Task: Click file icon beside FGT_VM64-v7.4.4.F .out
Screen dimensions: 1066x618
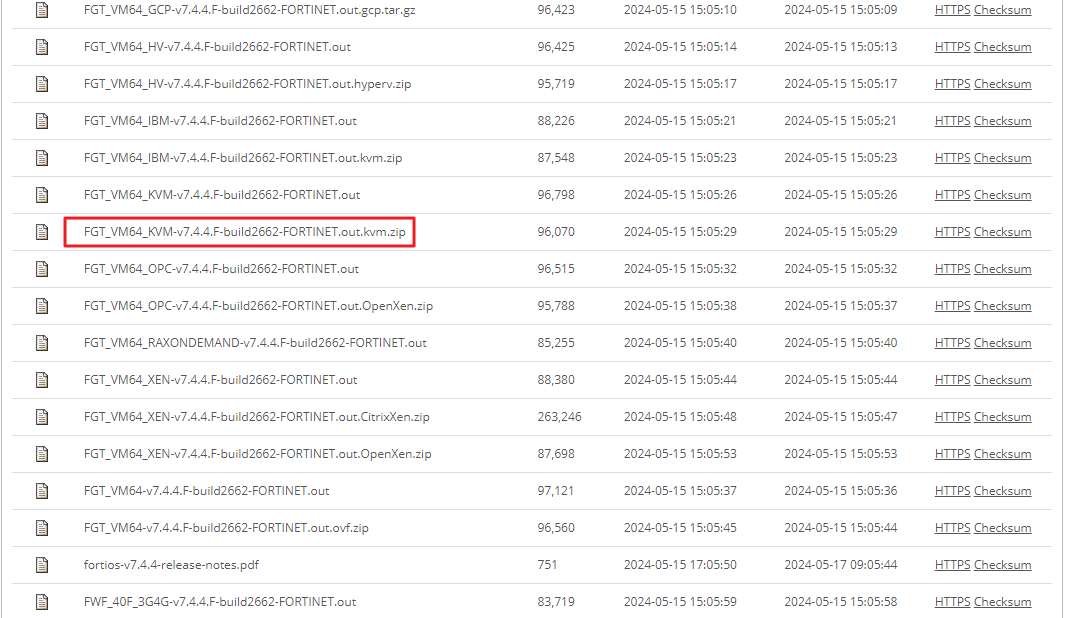Action: [42, 491]
